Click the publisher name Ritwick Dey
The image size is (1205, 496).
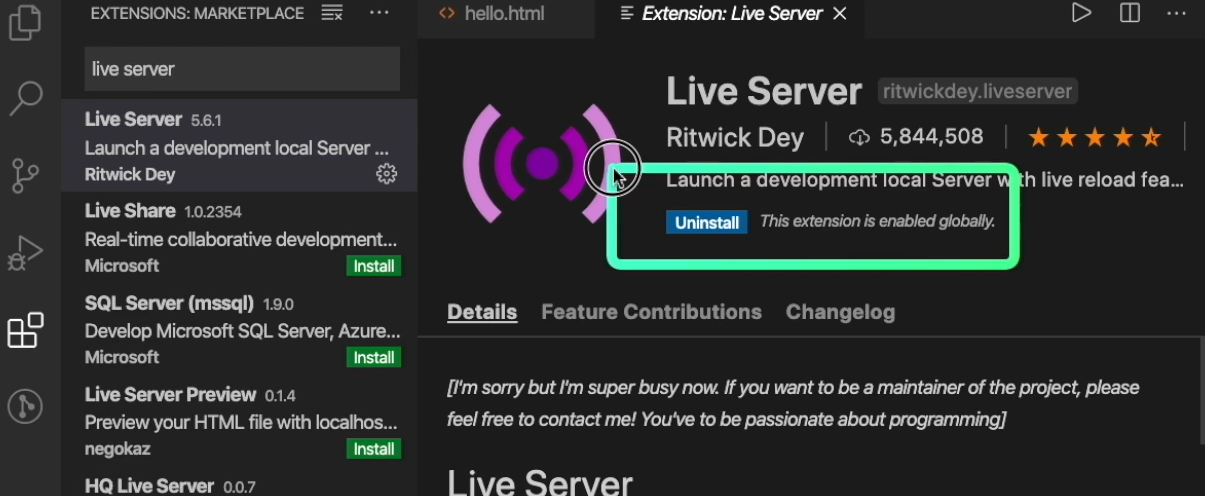coord(735,138)
